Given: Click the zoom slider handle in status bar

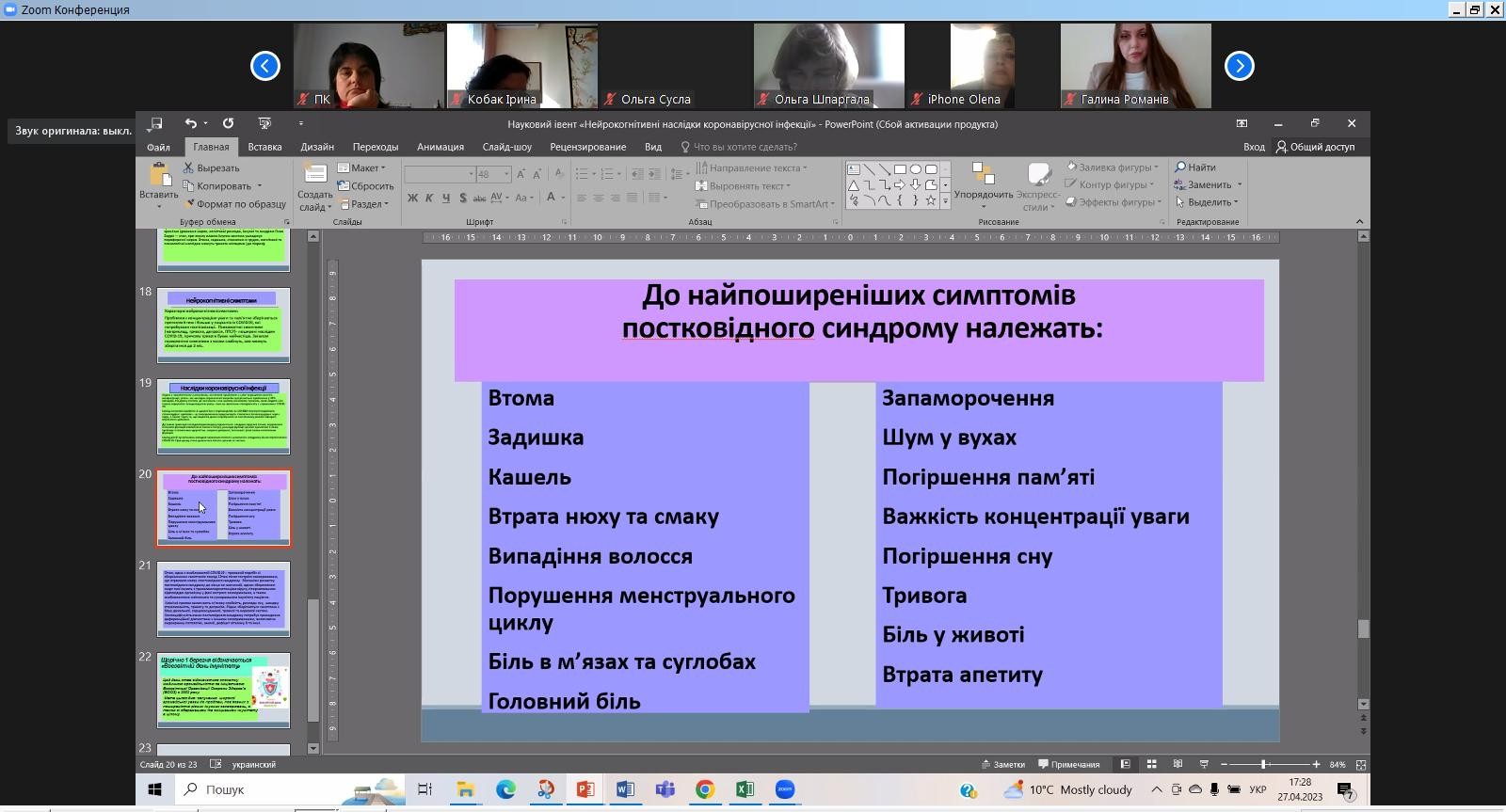Looking at the screenshot, I should (1263, 764).
